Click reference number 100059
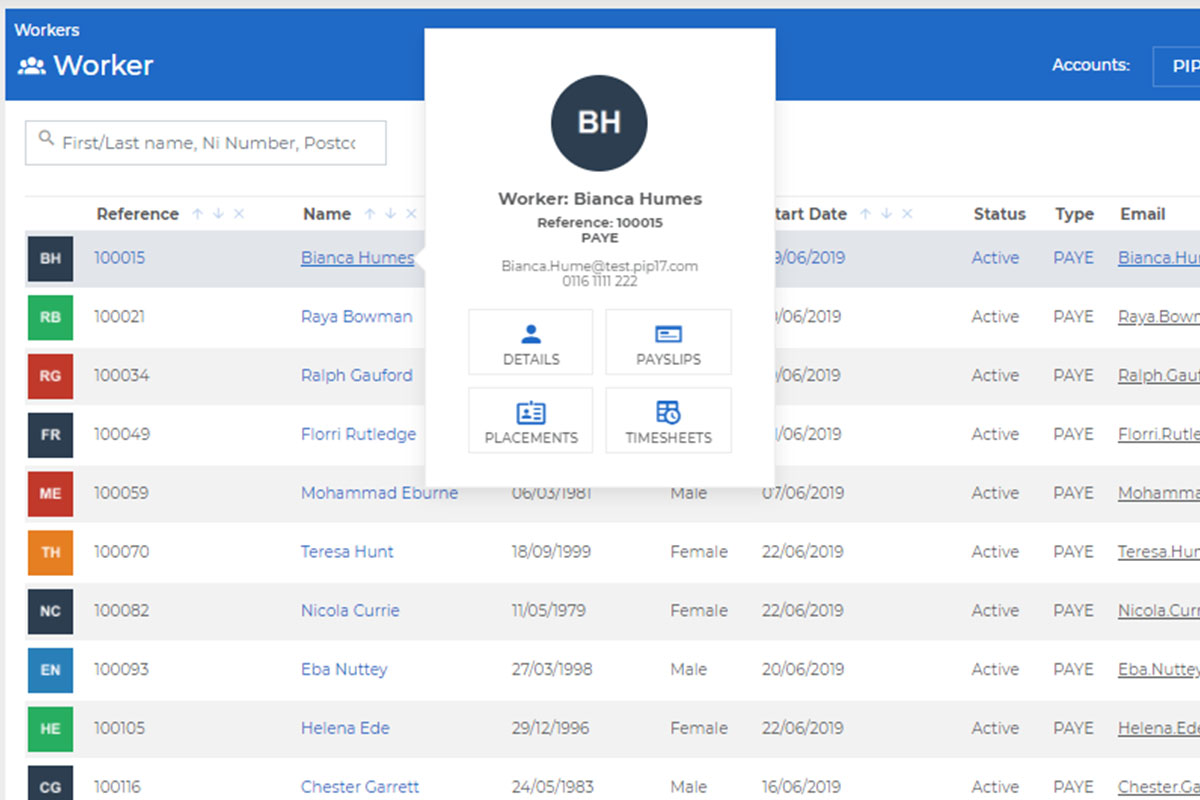 [x=120, y=493]
